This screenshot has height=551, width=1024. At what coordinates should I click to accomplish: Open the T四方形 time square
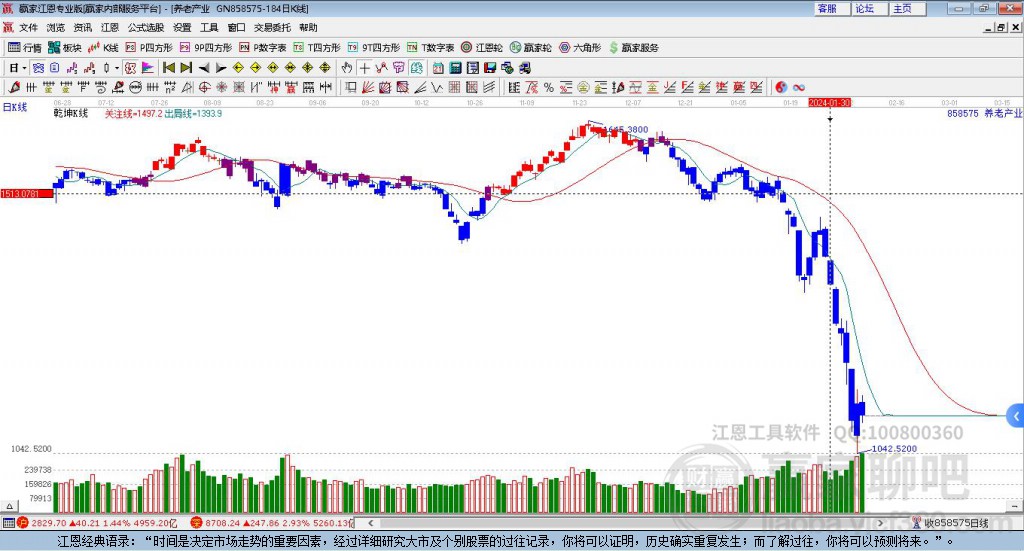coord(317,48)
